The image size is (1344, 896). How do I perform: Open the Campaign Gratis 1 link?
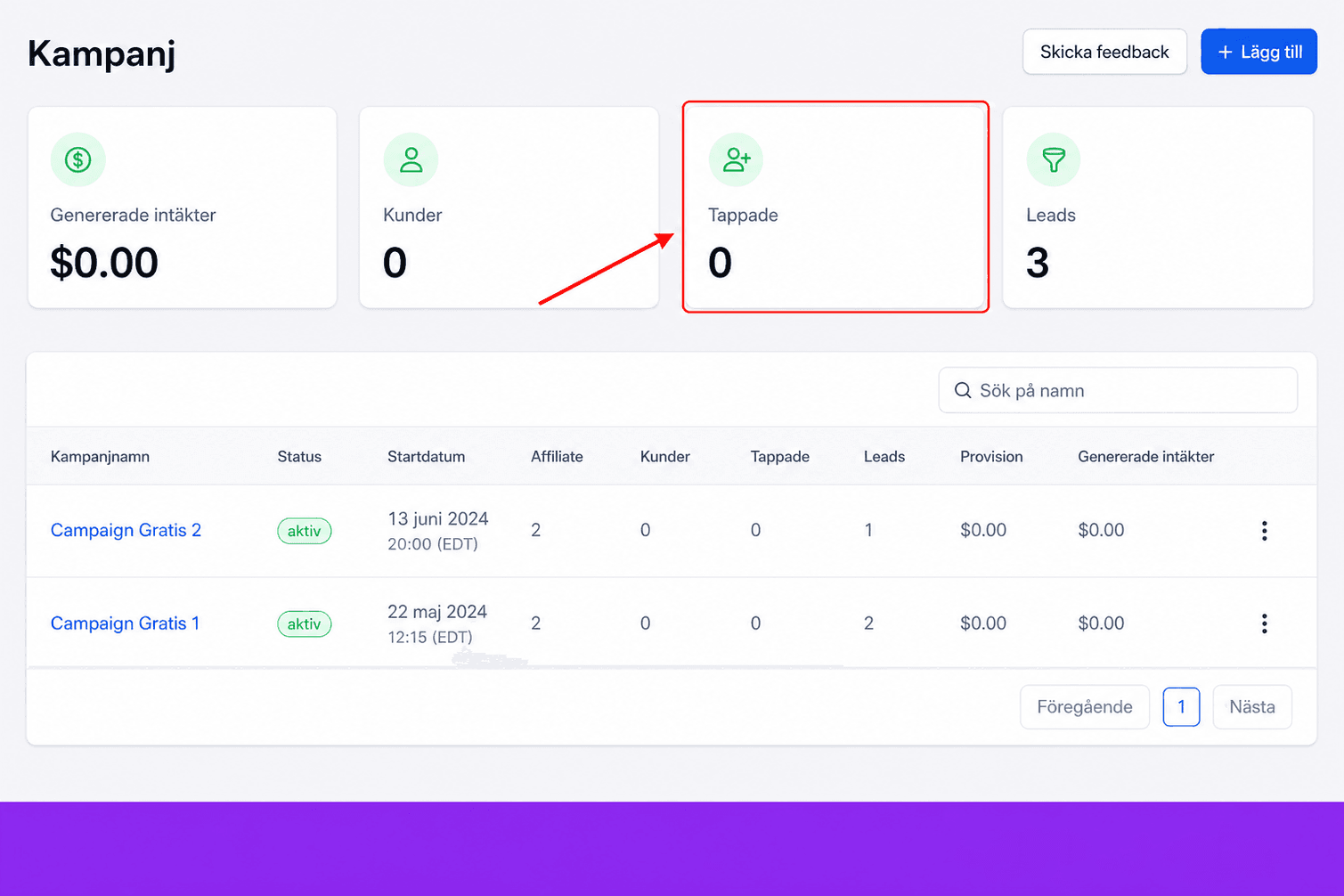pyautogui.click(x=125, y=623)
